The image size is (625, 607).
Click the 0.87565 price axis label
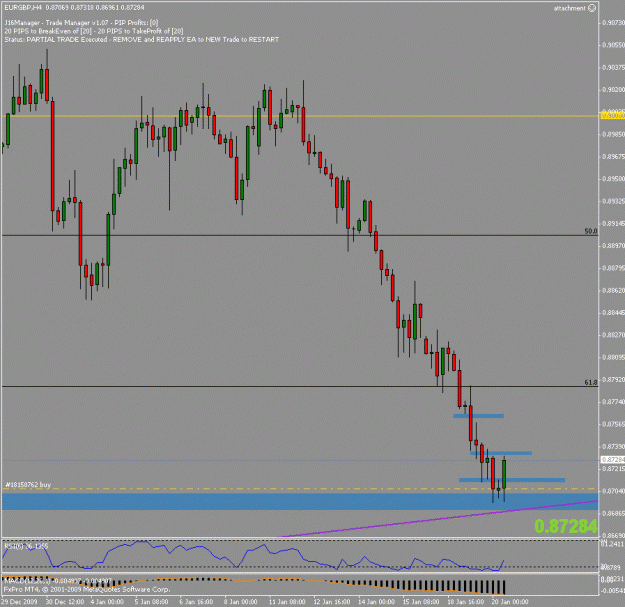coord(613,424)
